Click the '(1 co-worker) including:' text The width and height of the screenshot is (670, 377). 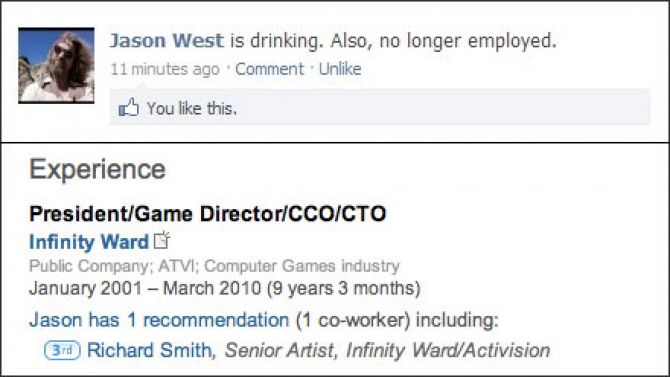click(x=397, y=320)
